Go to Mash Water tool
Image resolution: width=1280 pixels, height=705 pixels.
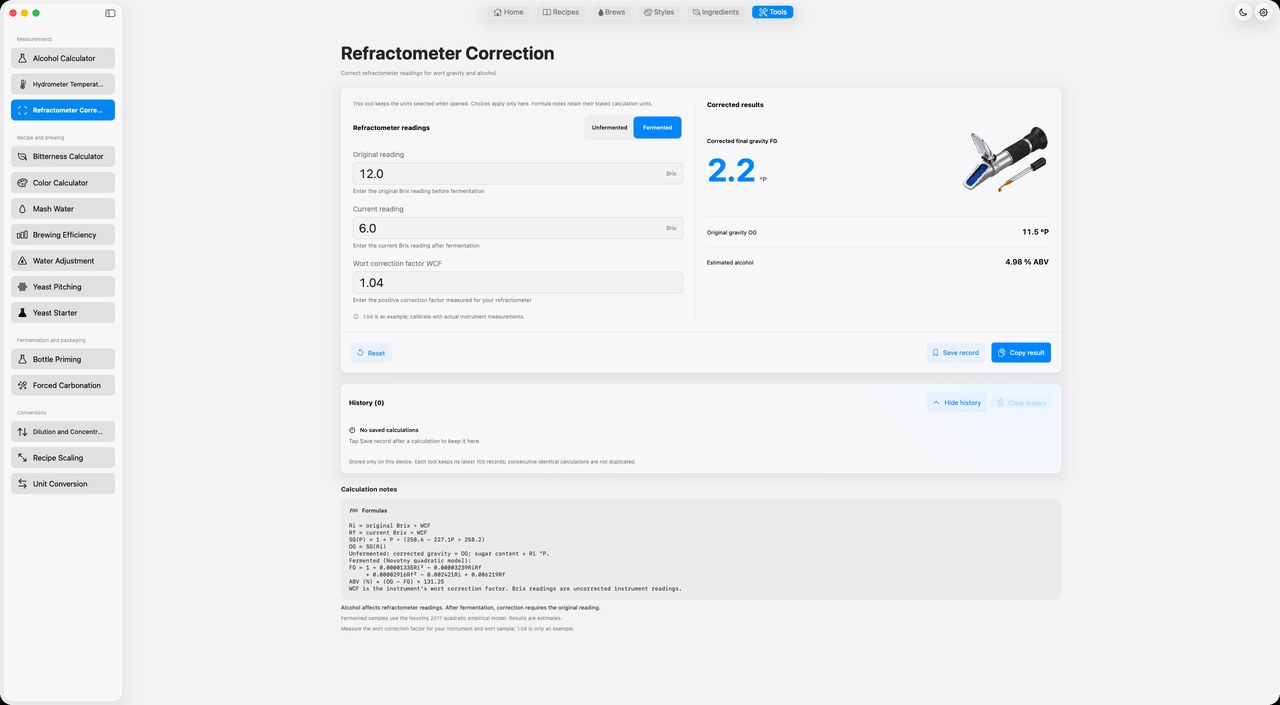(x=63, y=208)
